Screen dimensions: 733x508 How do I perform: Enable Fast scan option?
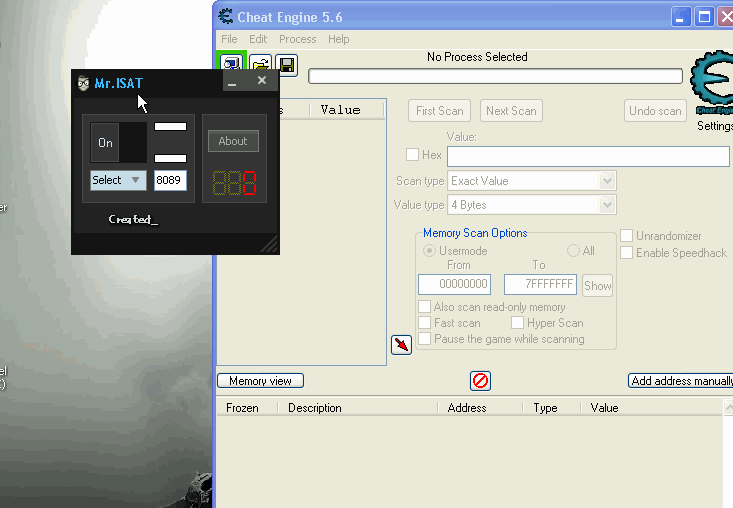click(x=424, y=322)
